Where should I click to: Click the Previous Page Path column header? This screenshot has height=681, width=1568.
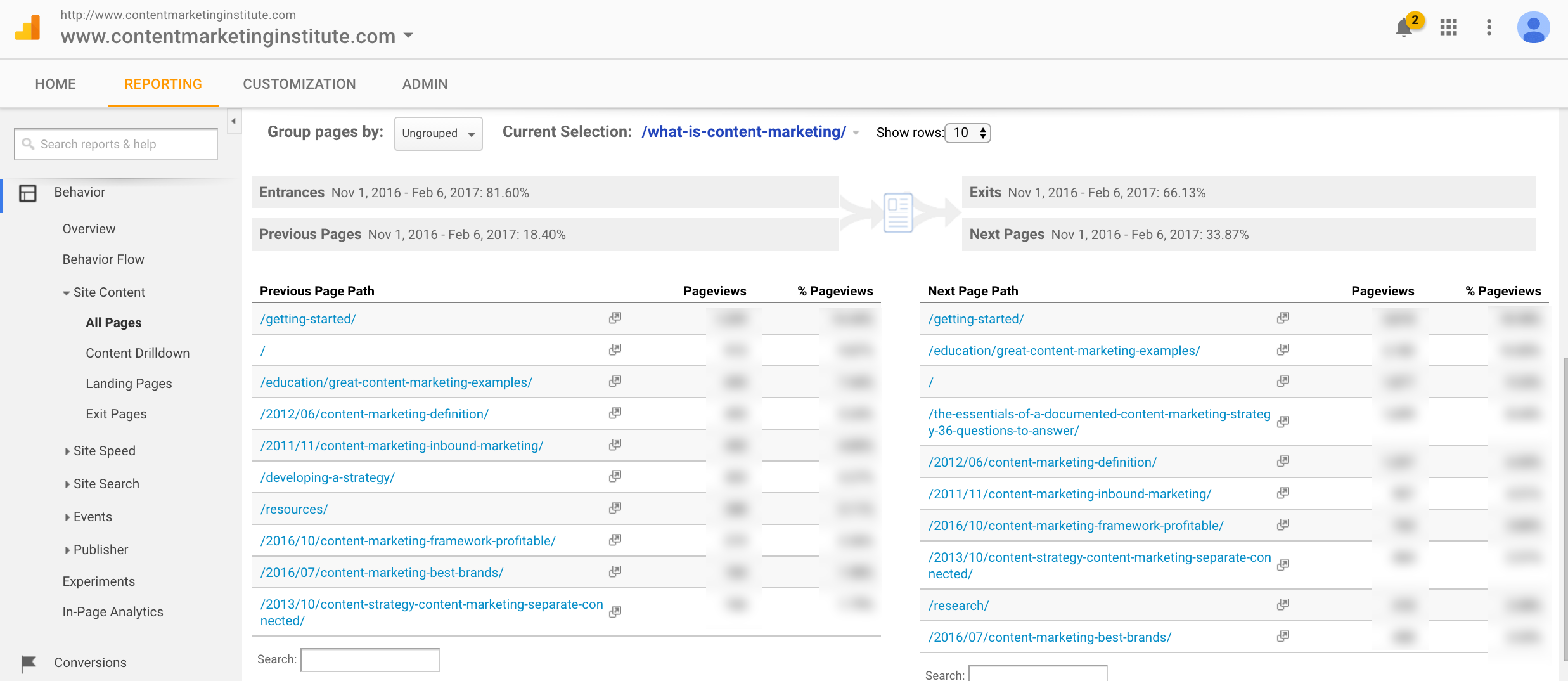(317, 291)
